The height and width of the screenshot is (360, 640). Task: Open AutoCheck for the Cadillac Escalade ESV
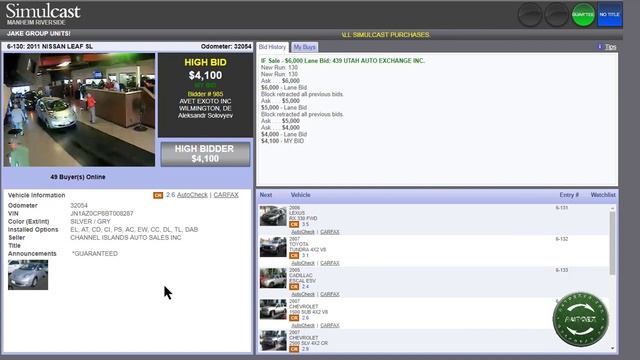coord(303,294)
